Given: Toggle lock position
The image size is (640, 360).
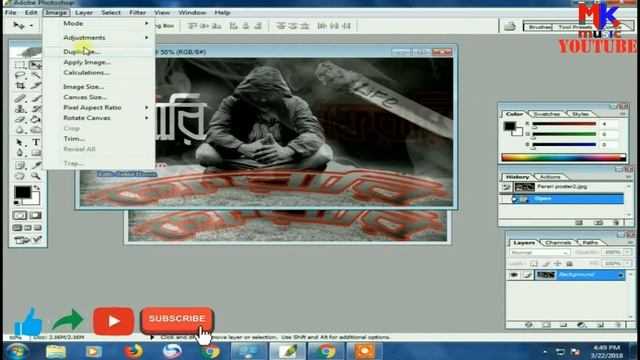Looking at the screenshot, I should [558, 264].
